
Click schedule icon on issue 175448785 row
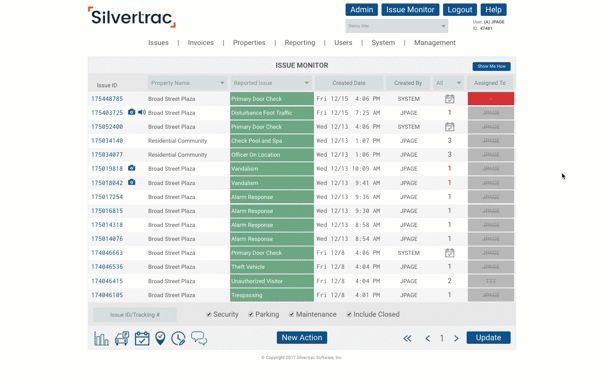449,99
